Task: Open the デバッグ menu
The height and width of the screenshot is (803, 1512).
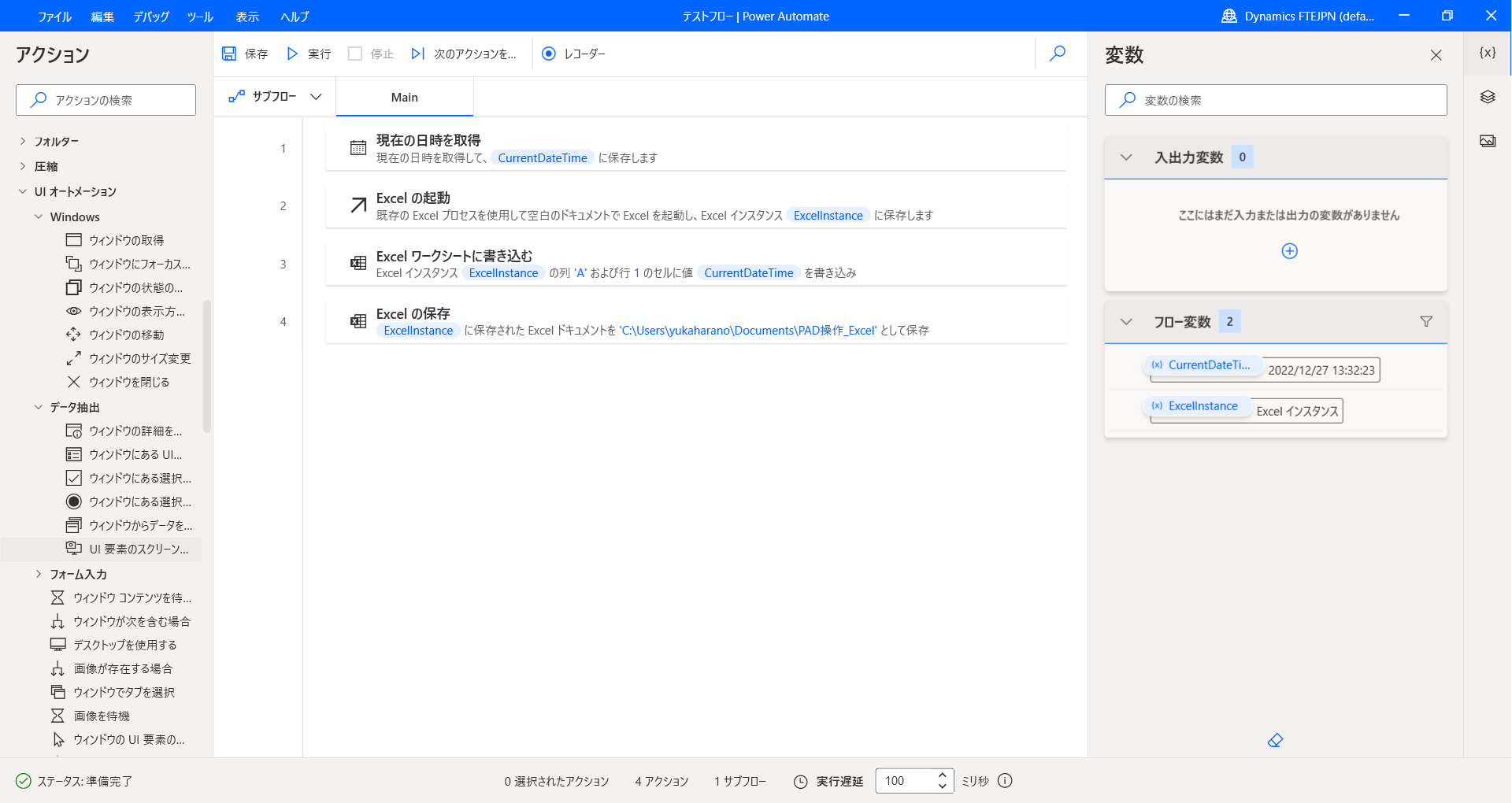Action: coord(151,17)
